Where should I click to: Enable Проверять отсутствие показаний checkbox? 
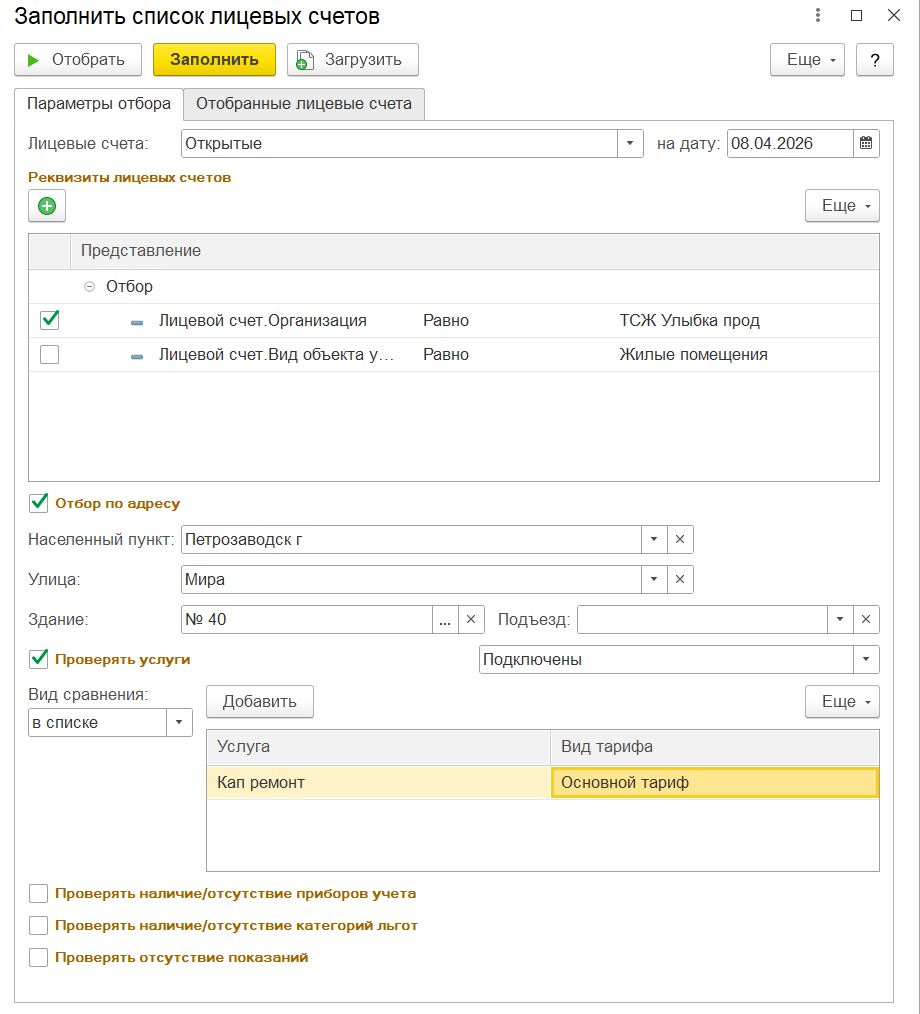tap(39, 957)
